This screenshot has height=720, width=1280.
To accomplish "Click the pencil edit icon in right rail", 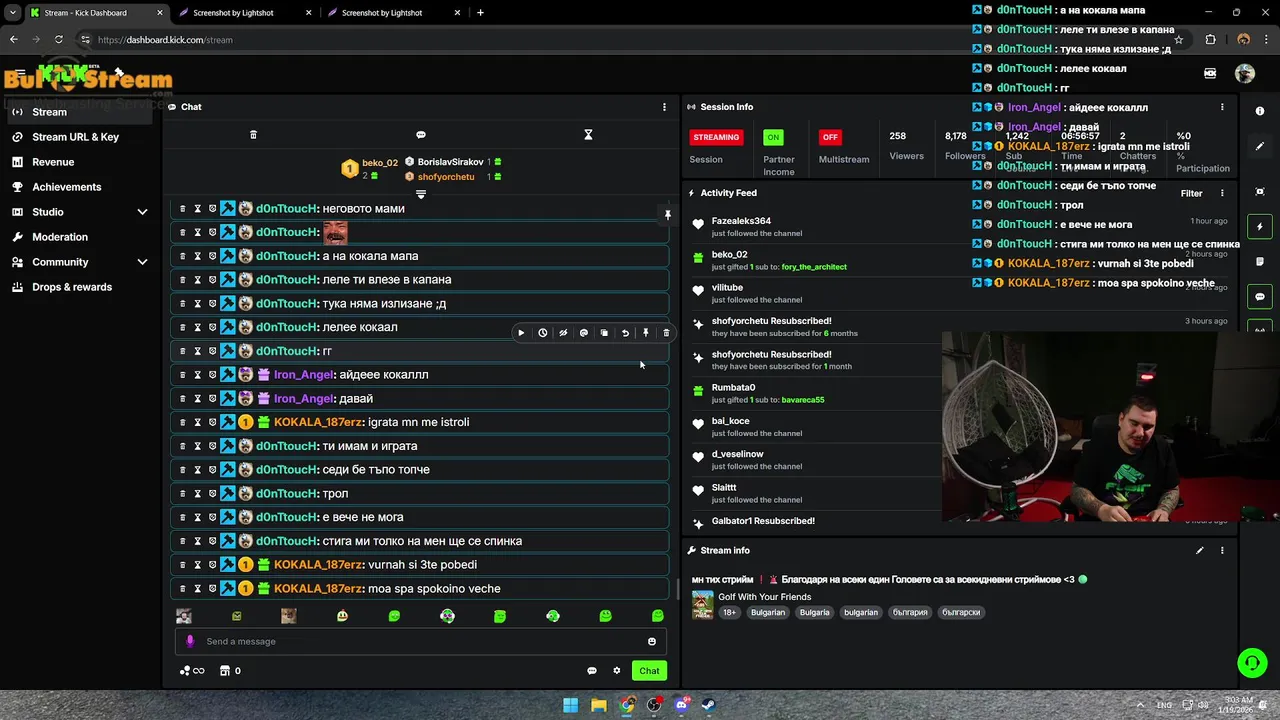I will pyautogui.click(x=1260, y=146).
